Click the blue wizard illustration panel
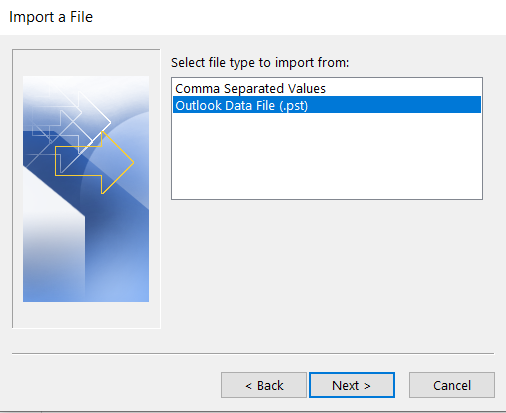Image resolution: width=506 pixels, height=413 pixels. click(86, 189)
